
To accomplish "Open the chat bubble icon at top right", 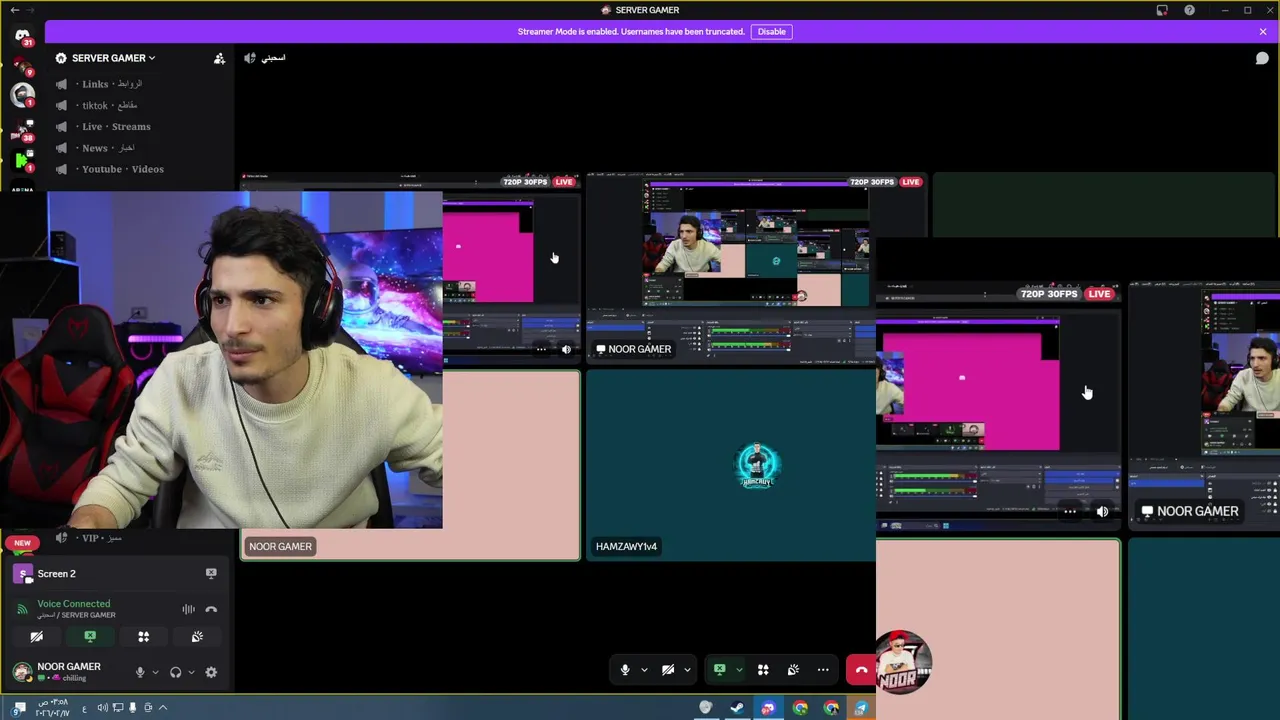I will pyautogui.click(x=1262, y=58).
